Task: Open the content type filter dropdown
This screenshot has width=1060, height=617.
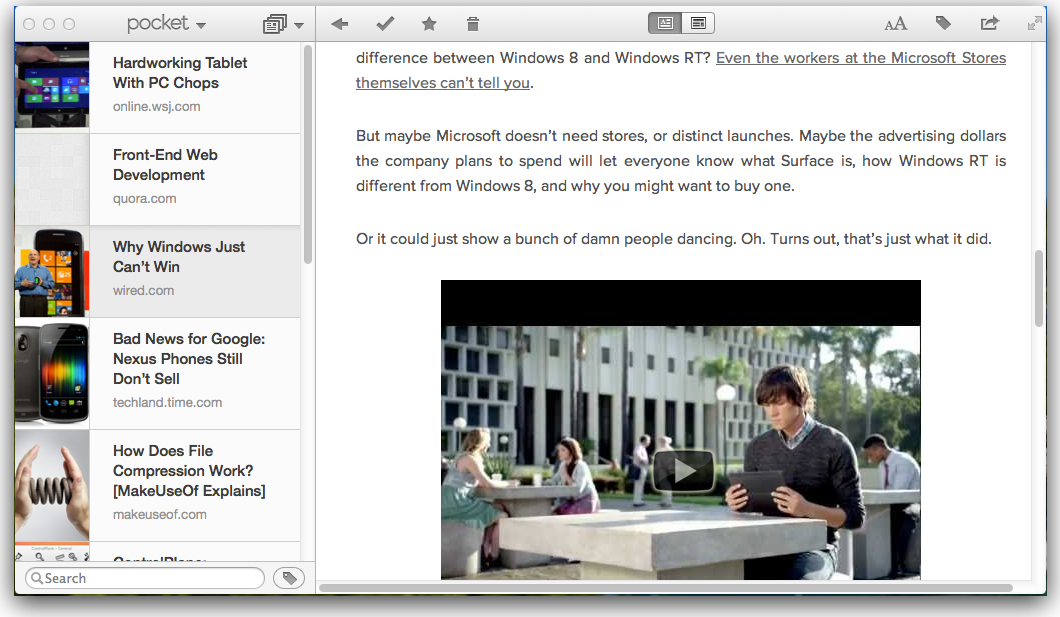Action: click(283, 24)
